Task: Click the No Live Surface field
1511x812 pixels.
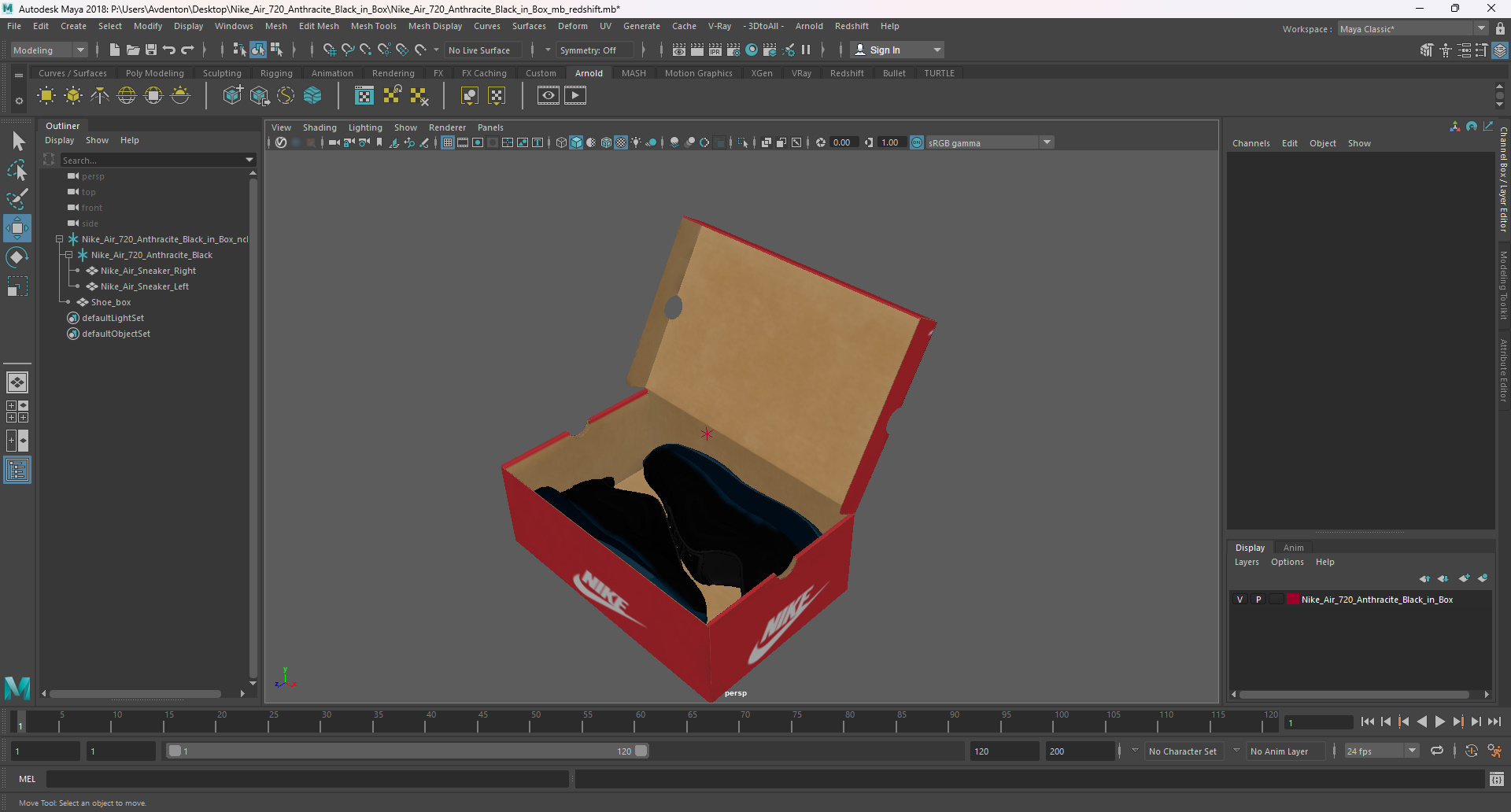Action: pos(482,50)
